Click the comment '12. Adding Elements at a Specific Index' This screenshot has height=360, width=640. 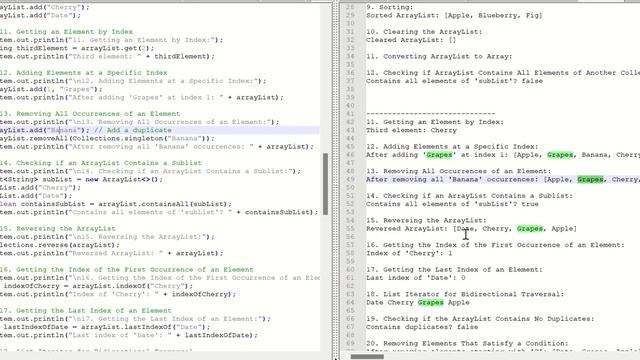coord(84,73)
